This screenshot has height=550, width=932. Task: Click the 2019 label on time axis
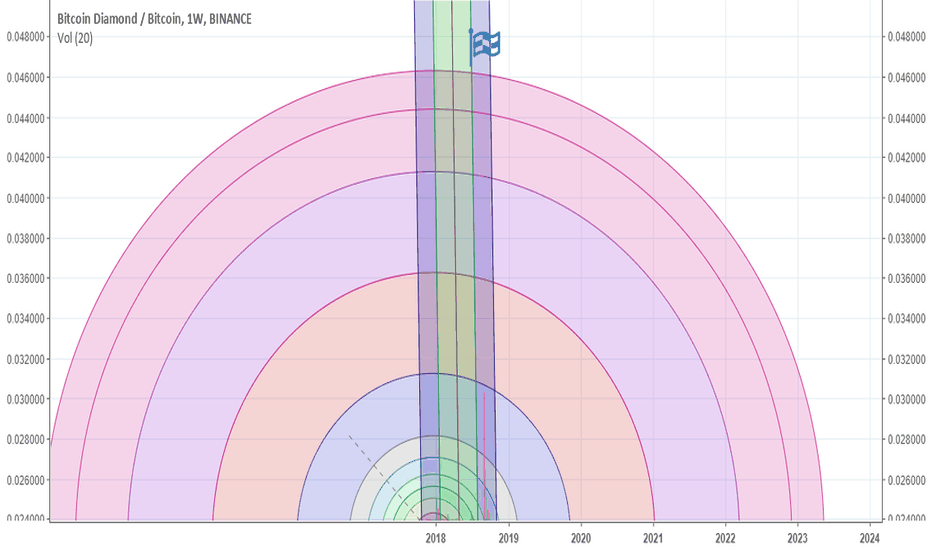tap(508, 538)
